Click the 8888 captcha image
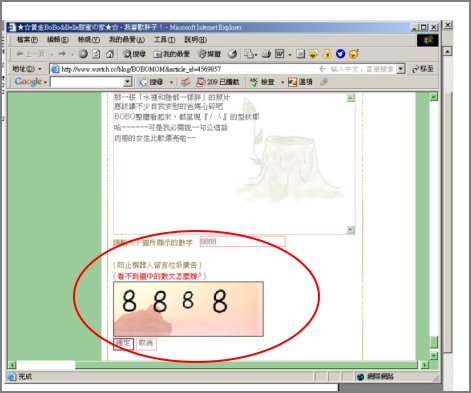Screen dimensions: 471x393 (188, 309)
